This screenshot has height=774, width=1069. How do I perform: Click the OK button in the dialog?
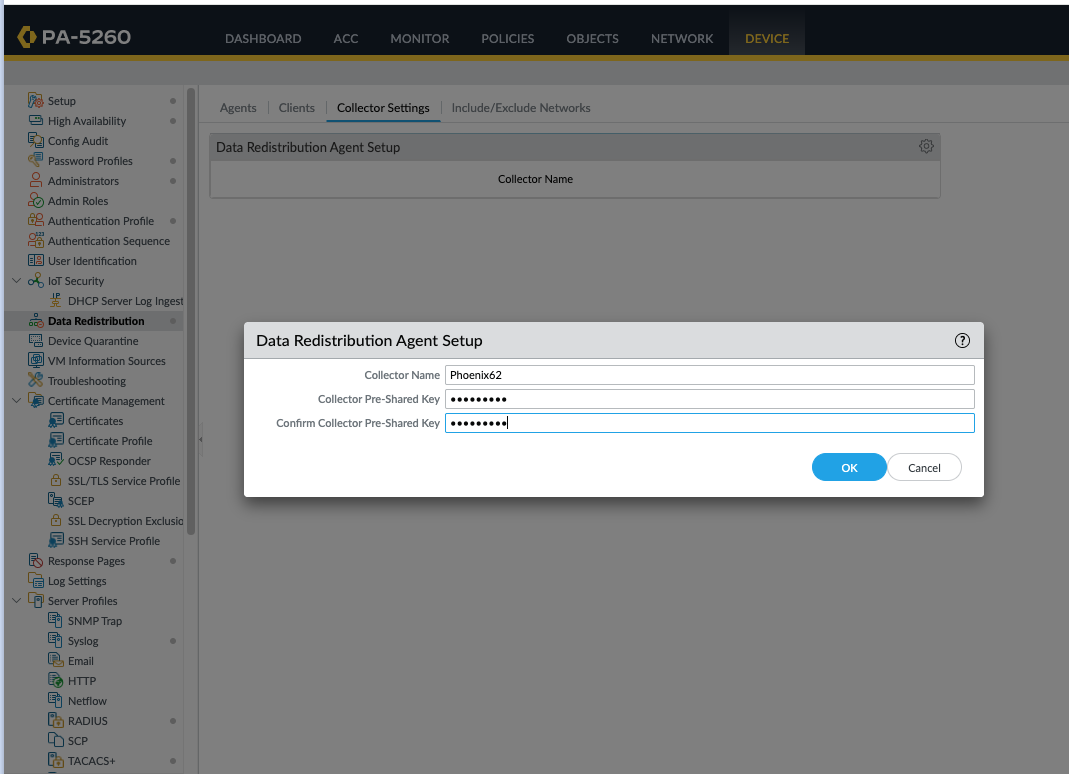[x=849, y=467]
